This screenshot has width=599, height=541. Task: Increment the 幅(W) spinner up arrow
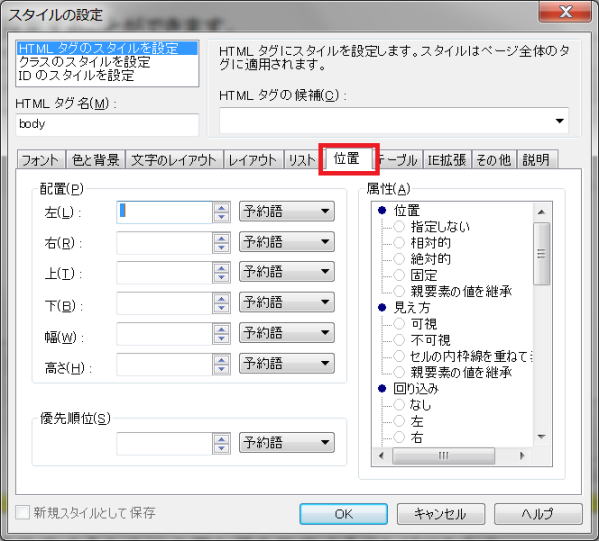pyautogui.click(x=222, y=329)
